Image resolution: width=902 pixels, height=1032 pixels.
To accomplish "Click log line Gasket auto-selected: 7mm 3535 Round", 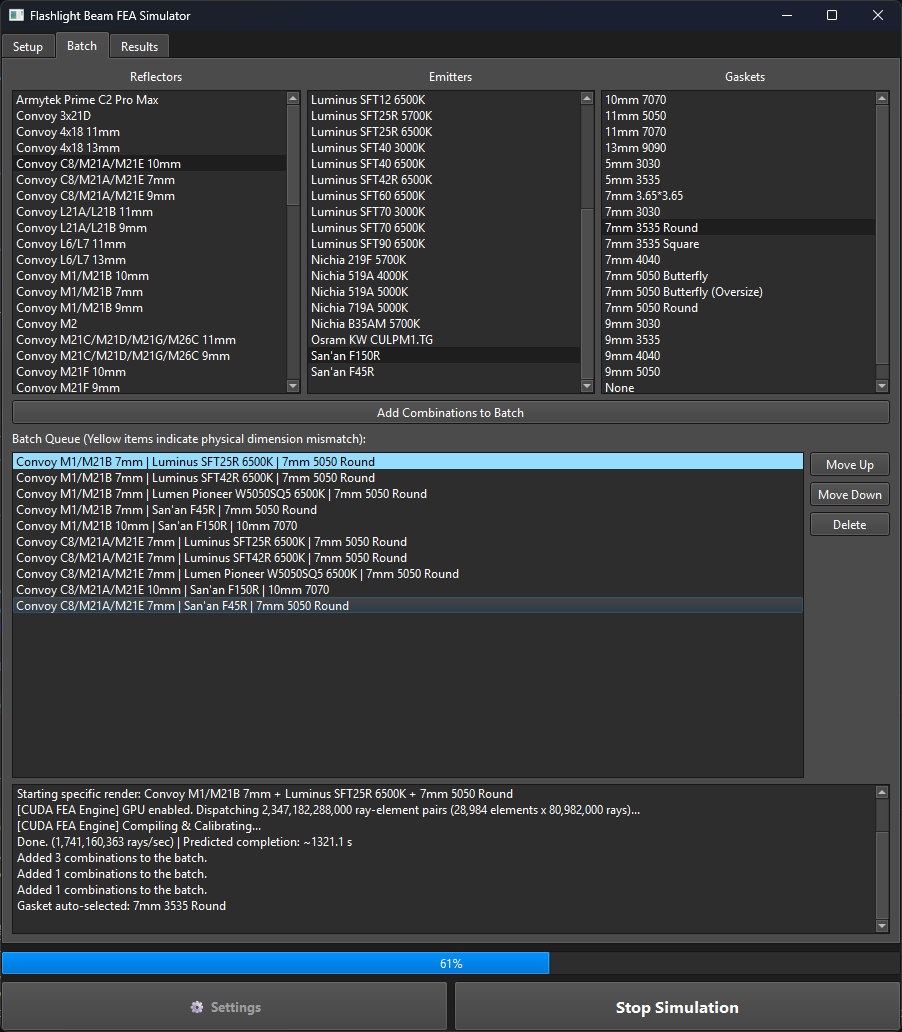I will 121,906.
